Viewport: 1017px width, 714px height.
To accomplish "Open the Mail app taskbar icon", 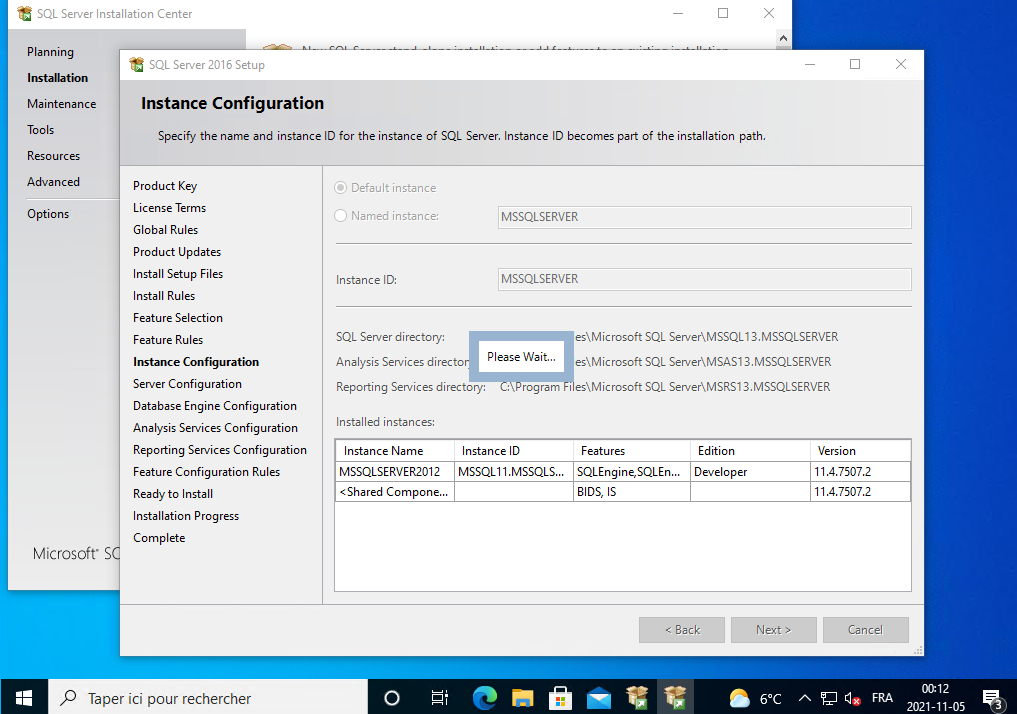I will pos(599,697).
